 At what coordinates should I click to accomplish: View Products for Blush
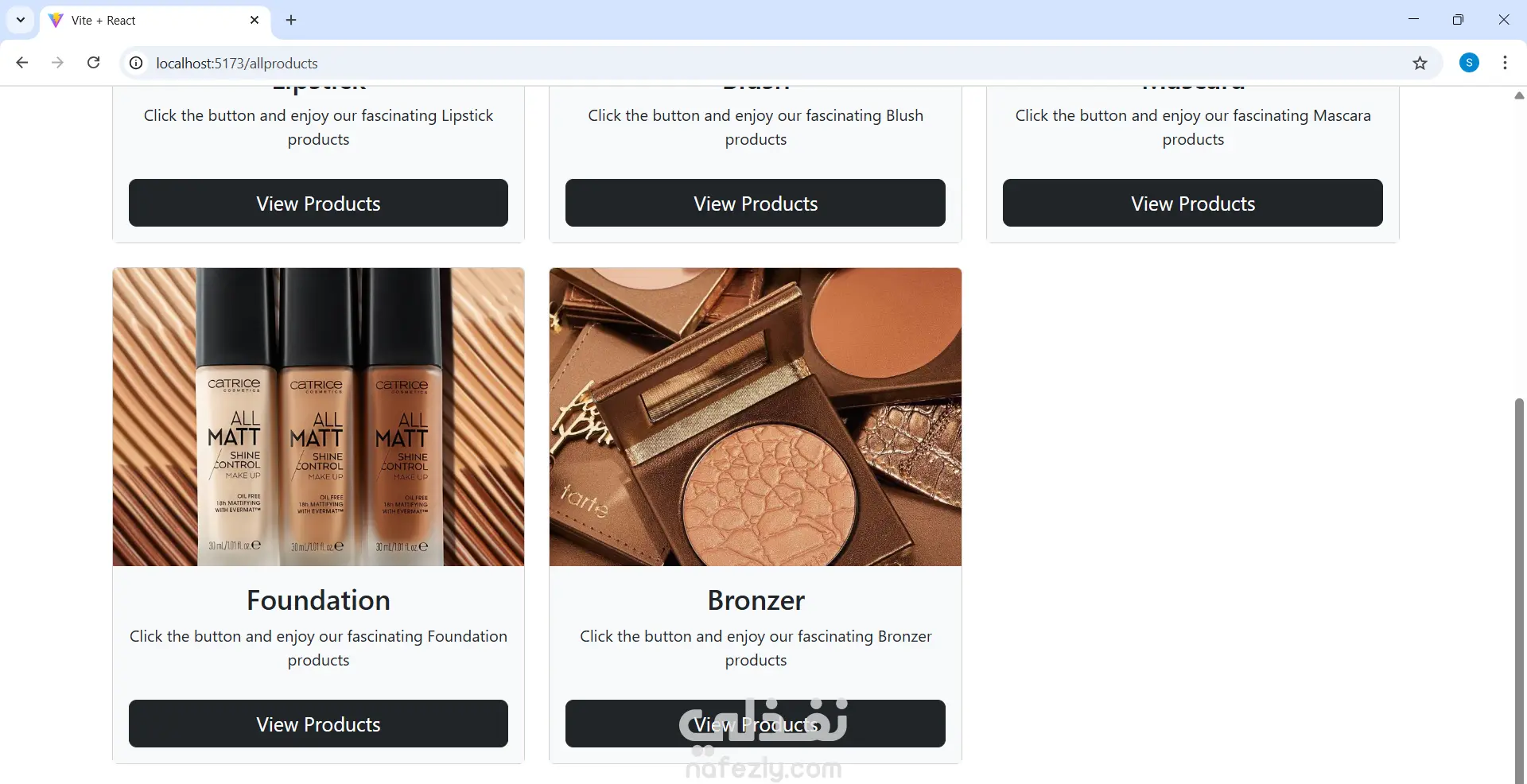coord(756,203)
